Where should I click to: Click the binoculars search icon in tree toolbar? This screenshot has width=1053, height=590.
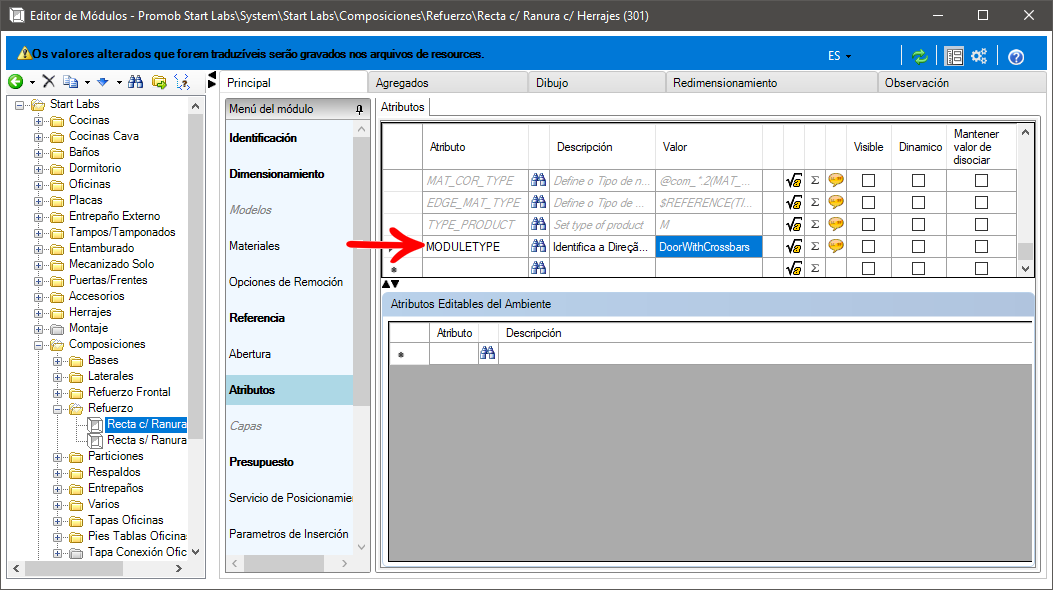click(x=136, y=82)
